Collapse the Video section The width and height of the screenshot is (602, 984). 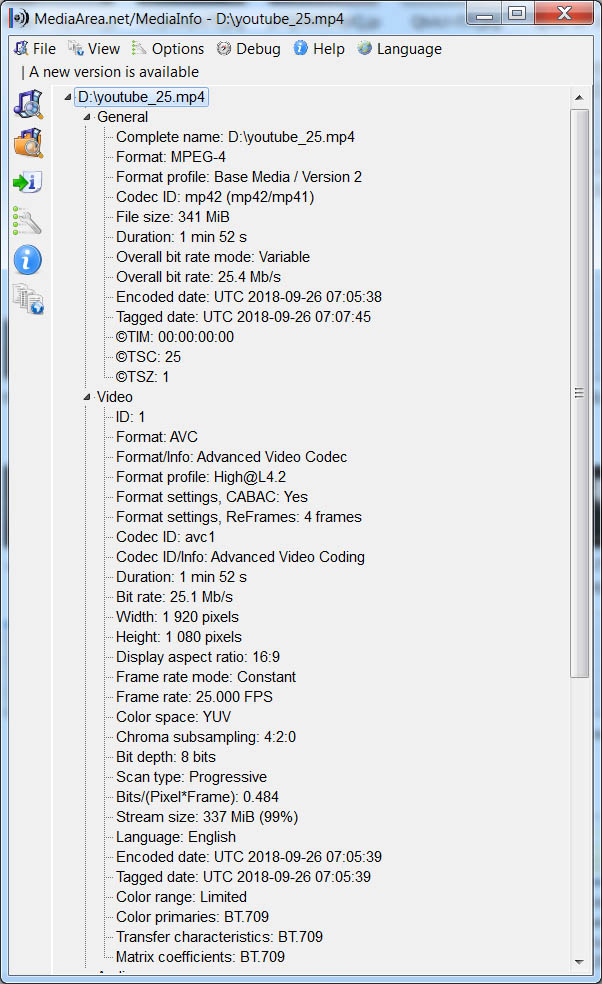point(87,397)
